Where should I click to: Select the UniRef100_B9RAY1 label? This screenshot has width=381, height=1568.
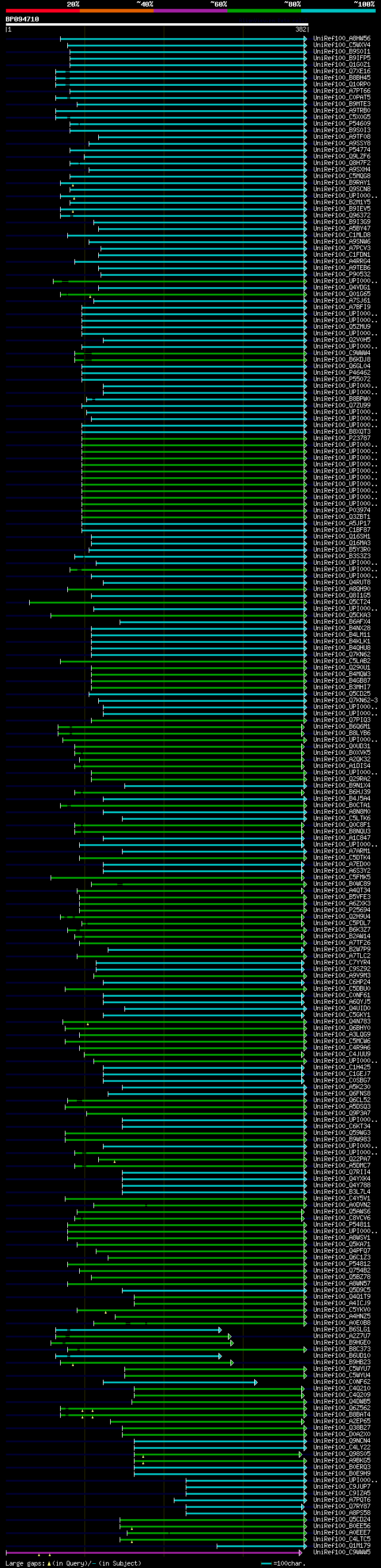pos(342,183)
